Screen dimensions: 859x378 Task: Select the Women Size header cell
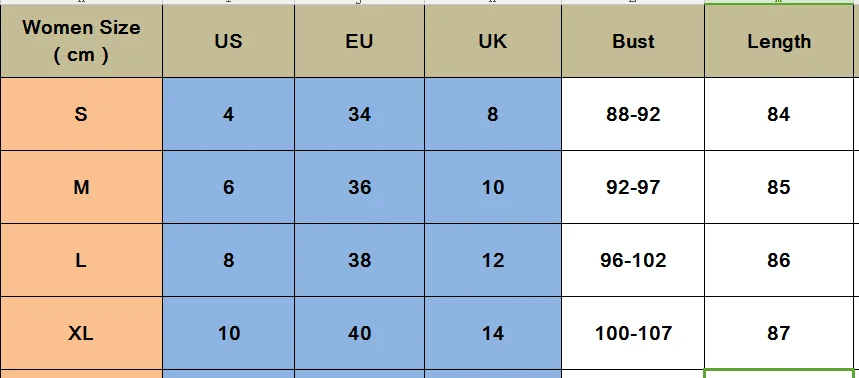pos(81,41)
